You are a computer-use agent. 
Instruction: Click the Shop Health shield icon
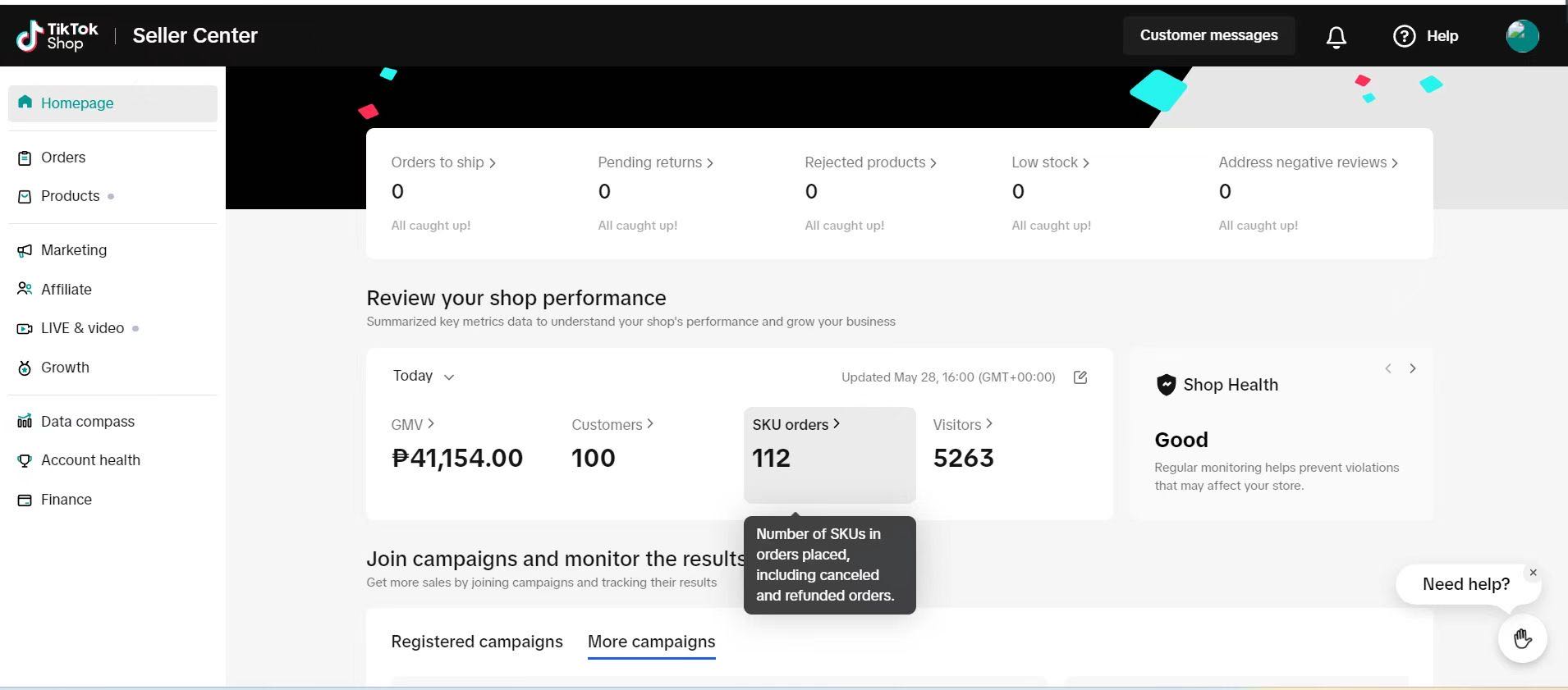pyautogui.click(x=1166, y=385)
